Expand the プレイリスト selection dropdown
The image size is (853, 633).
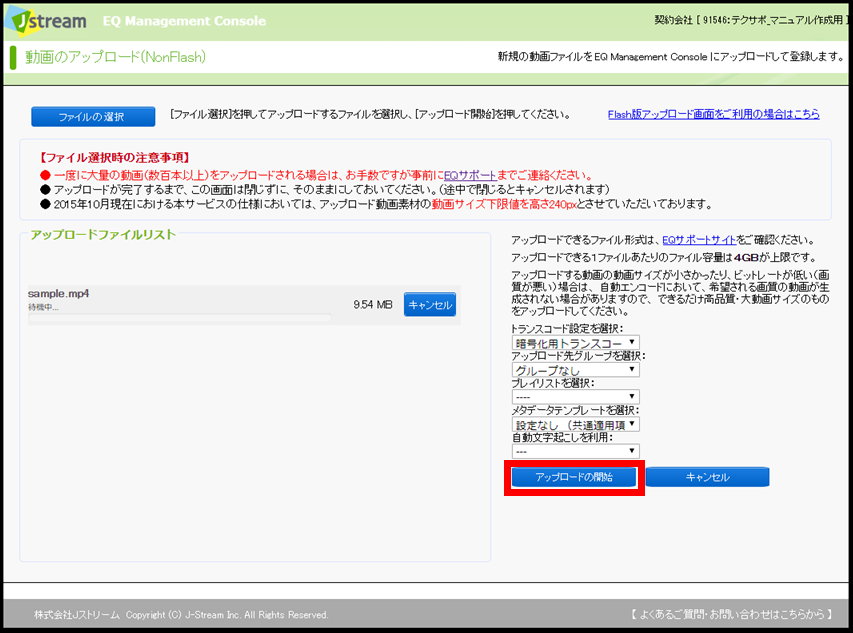point(574,397)
